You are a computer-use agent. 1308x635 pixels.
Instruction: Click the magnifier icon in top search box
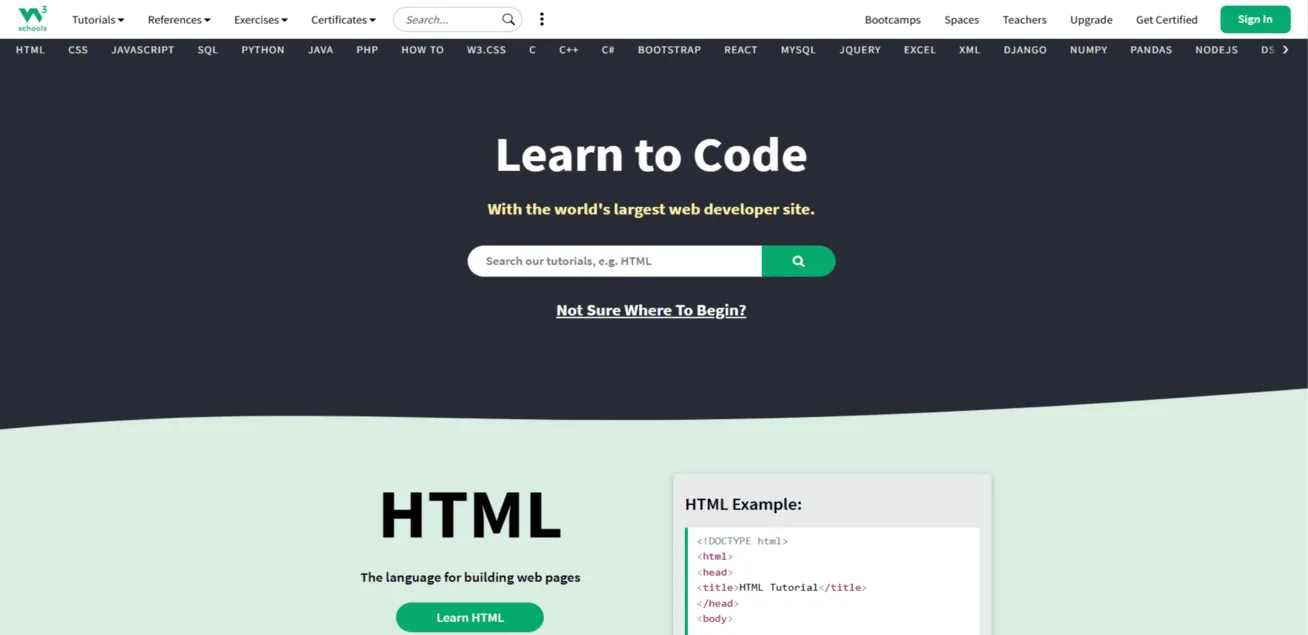click(x=508, y=19)
